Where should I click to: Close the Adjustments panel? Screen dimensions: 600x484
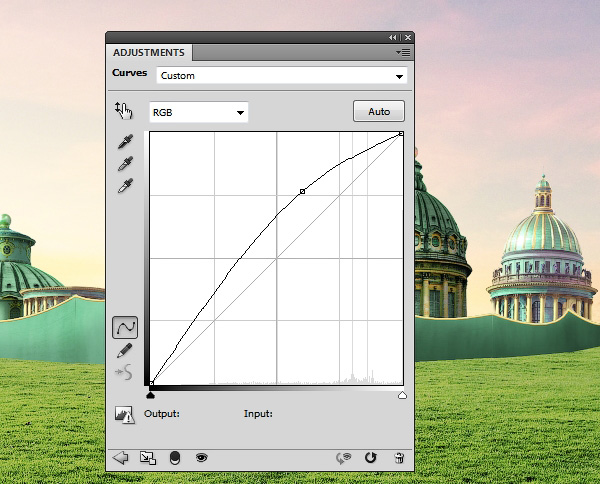[408, 37]
